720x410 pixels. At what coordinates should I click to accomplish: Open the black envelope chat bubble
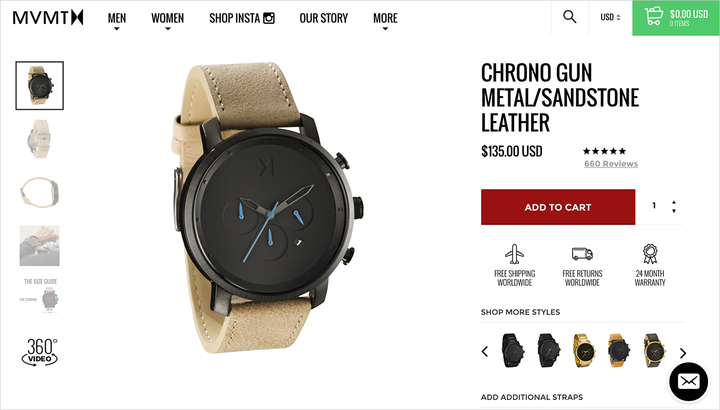coord(688,382)
